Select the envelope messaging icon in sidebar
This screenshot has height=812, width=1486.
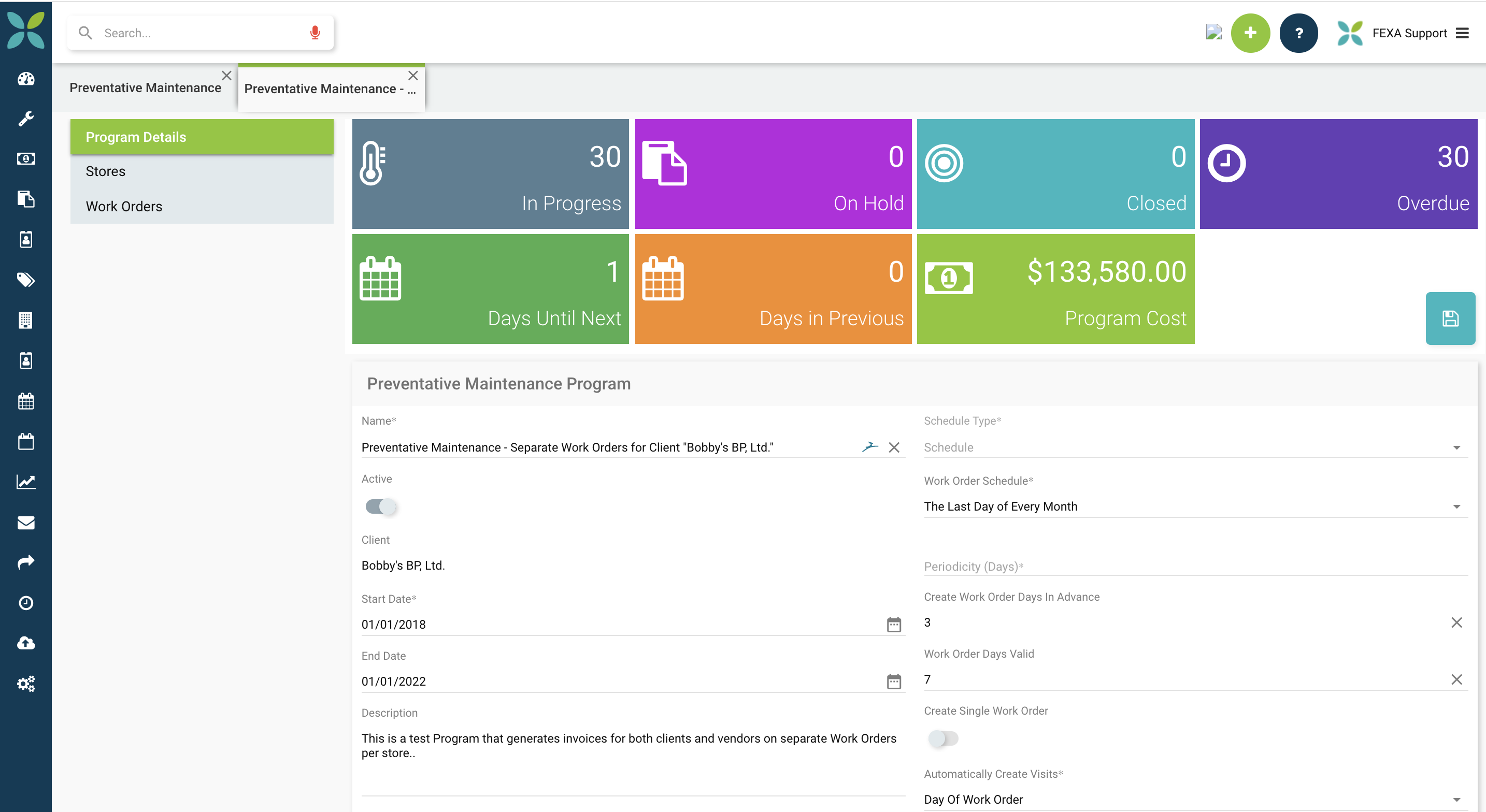click(26, 523)
